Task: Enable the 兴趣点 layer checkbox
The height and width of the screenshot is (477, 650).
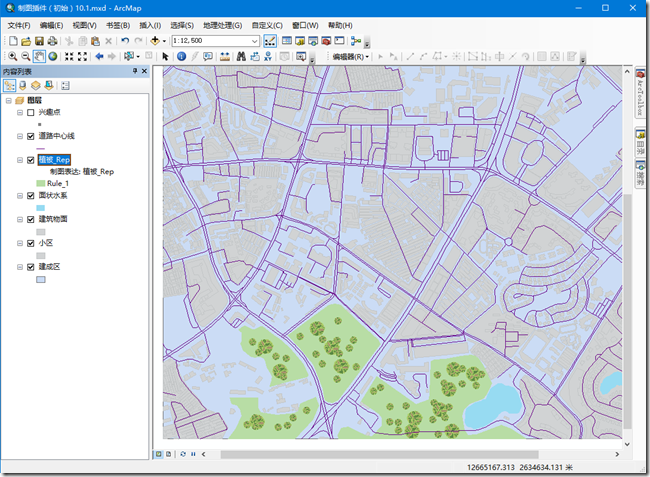Action: pyautogui.click(x=30, y=112)
